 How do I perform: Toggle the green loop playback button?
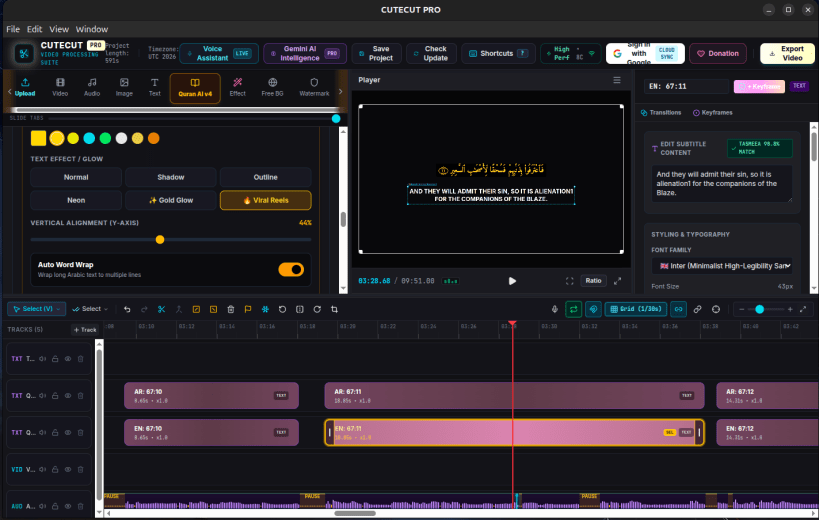tap(574, 309)
